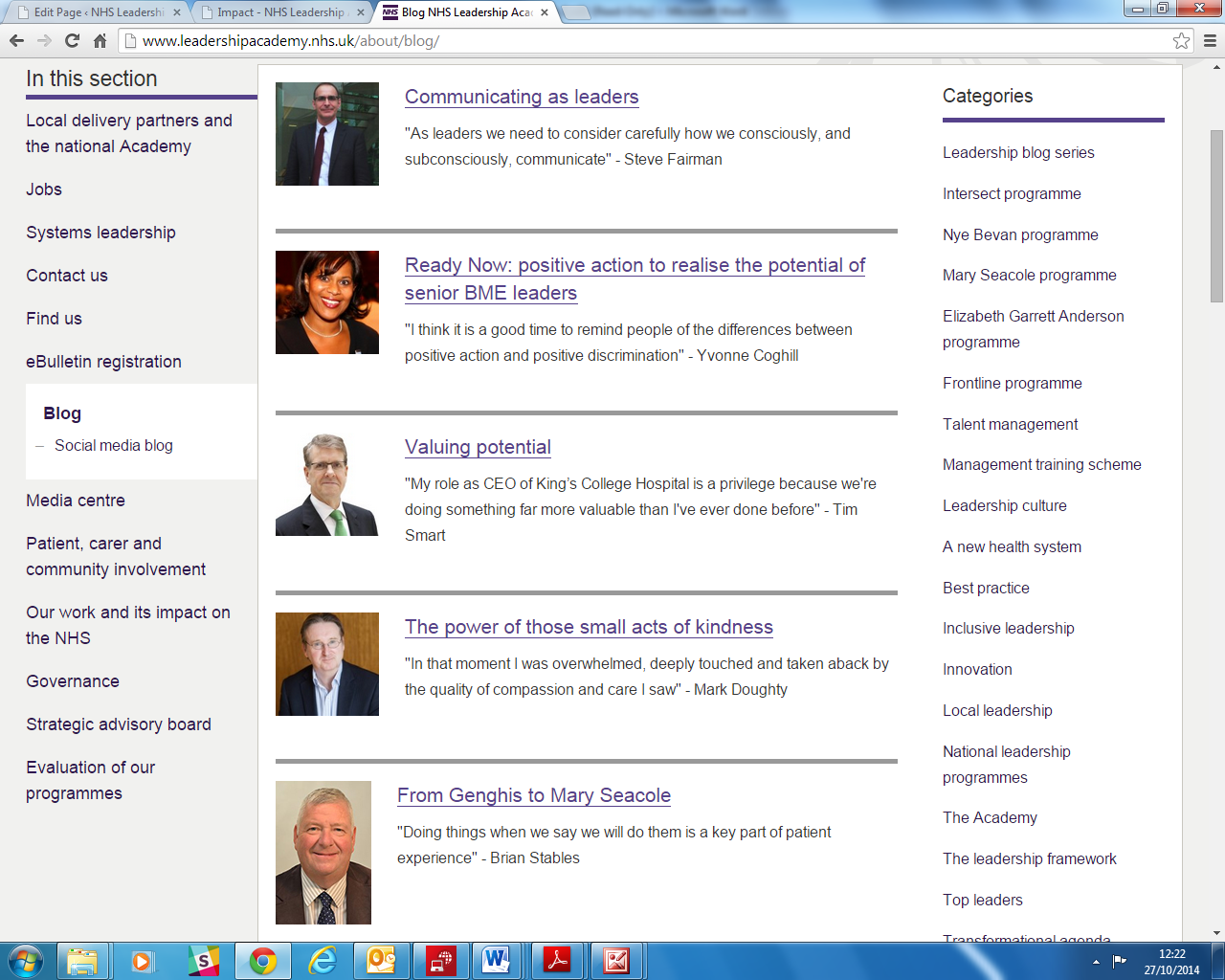Viewport: 1225px width, 980px height.
Task: Reload the page with the refresh icon
Action: (x=72, y=40)
